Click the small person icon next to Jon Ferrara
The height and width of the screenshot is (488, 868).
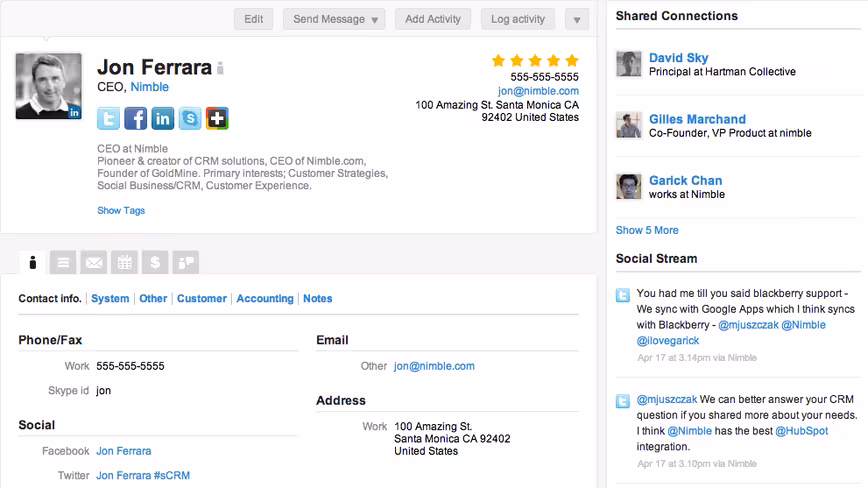pos(220,68)
